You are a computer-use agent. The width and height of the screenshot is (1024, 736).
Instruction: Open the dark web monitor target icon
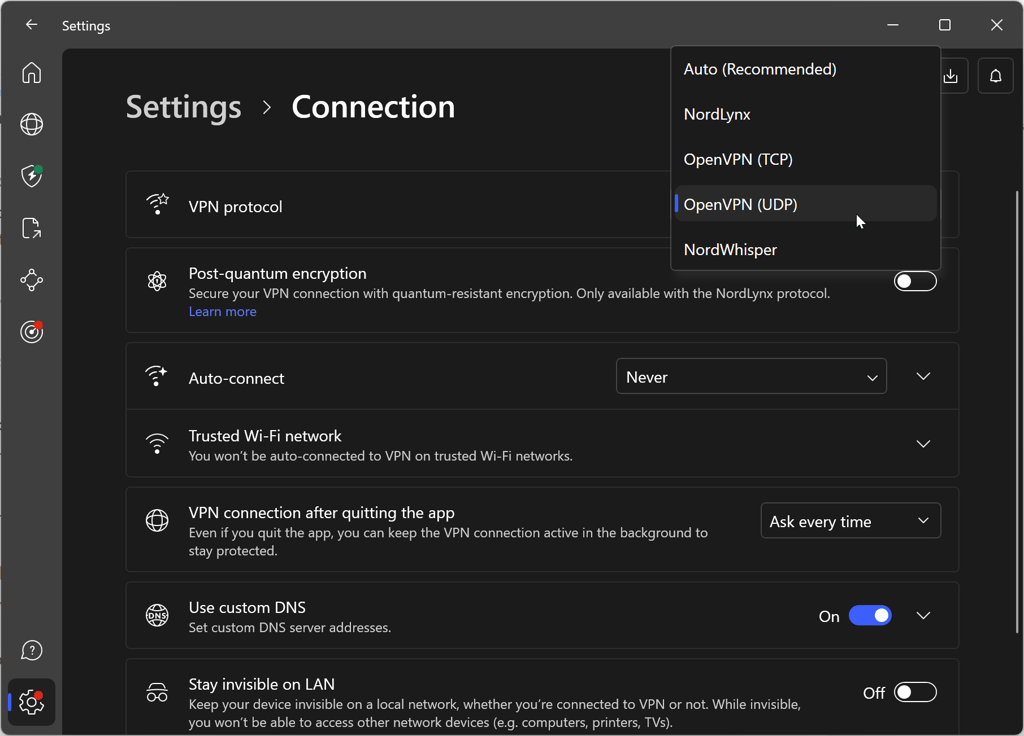point(31,332)
